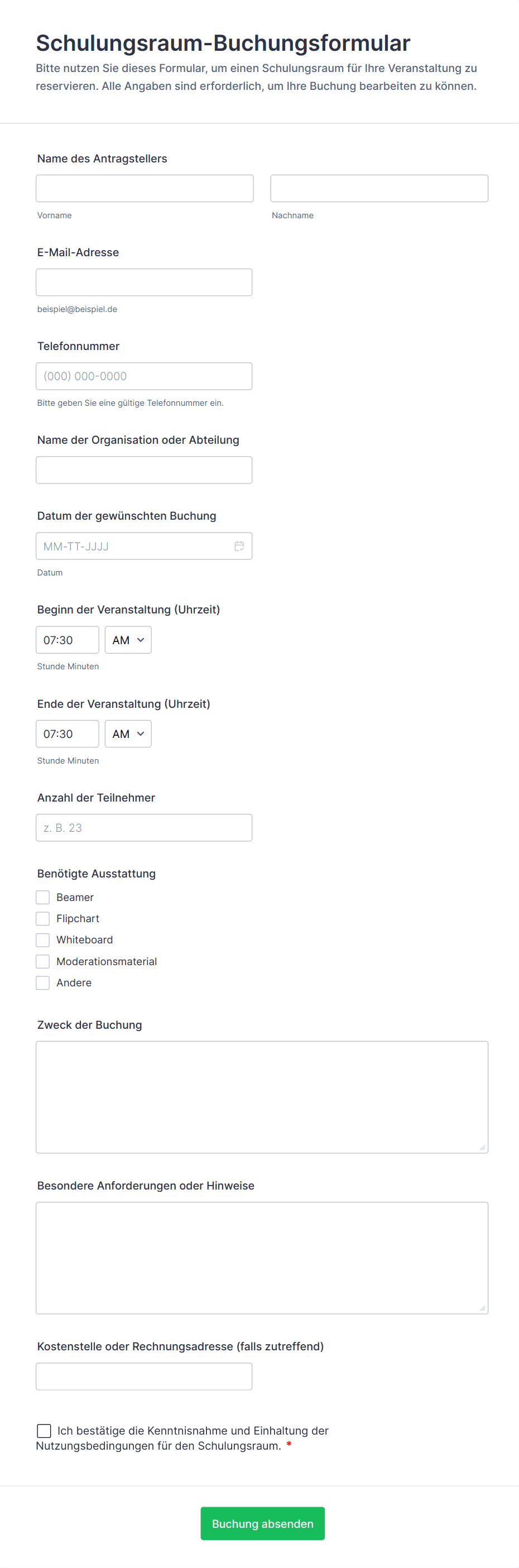Image resolution: width=519 pixels, height=1568 pixels.
Task: Focus the Nachname text field
Action: [378, 189]
